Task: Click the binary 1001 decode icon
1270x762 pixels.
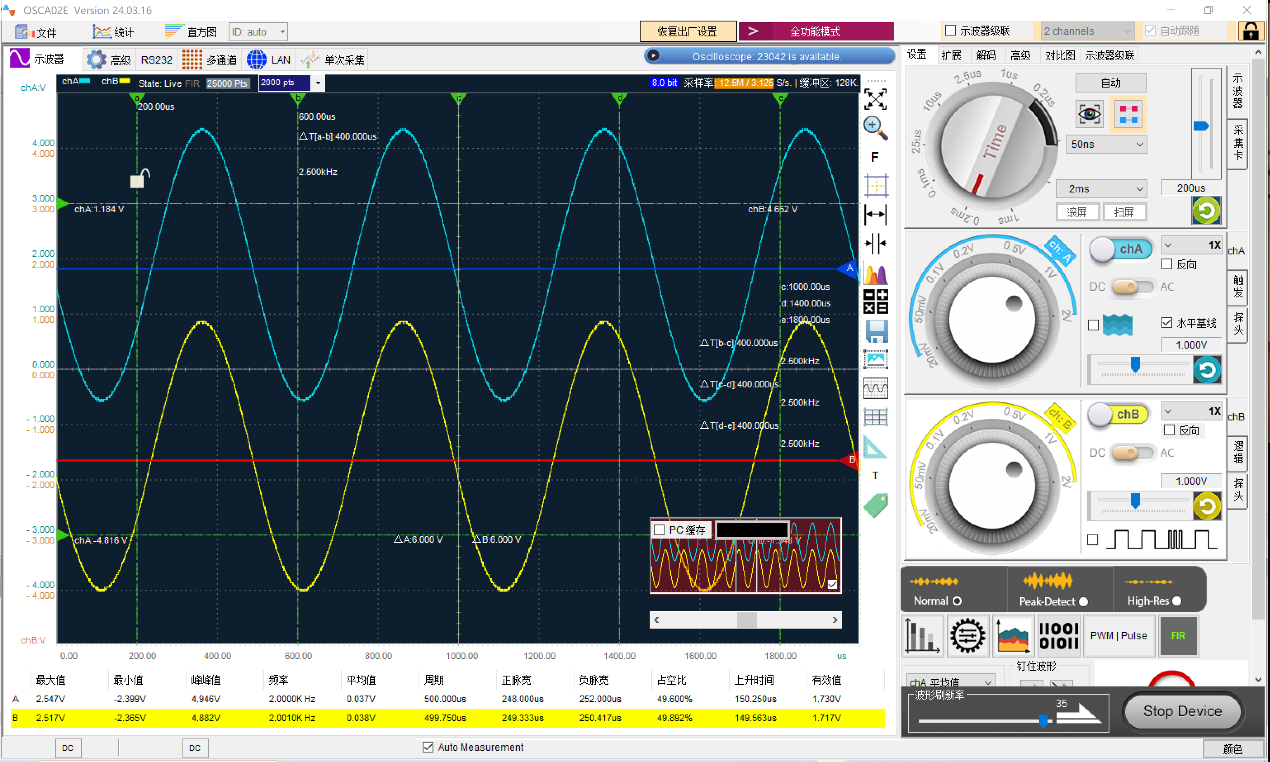Action: 1058,635
